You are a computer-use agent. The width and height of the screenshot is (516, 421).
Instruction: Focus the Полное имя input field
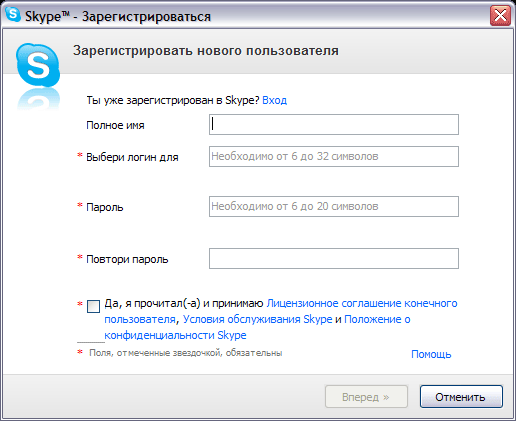click(334, 125)
